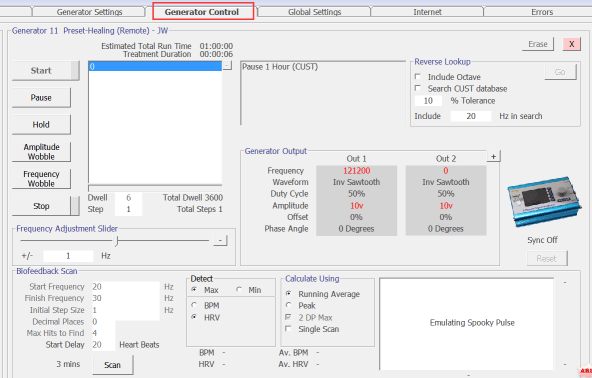Screen dimensions: 592x378
Task: Click the Step value field
Action: click(x=128, y=210)
